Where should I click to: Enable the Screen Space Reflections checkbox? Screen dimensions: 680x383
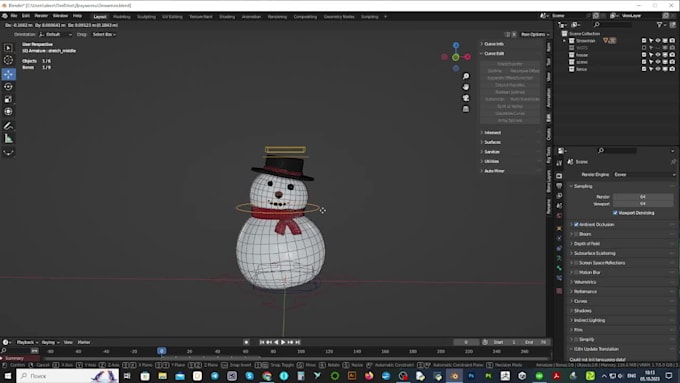pyautogui.click(x=576, y=263)
